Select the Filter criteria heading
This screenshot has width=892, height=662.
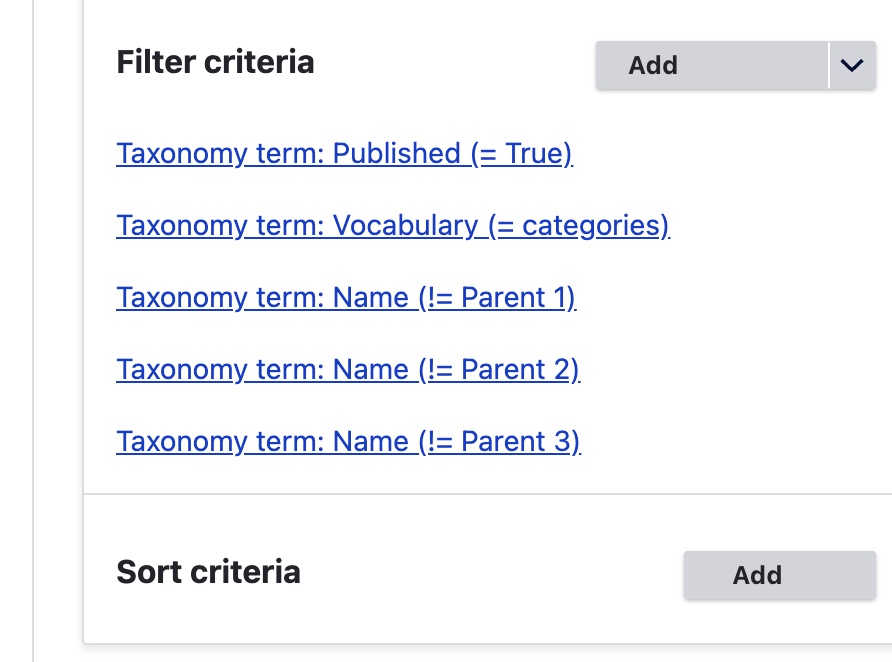(215, 63)
